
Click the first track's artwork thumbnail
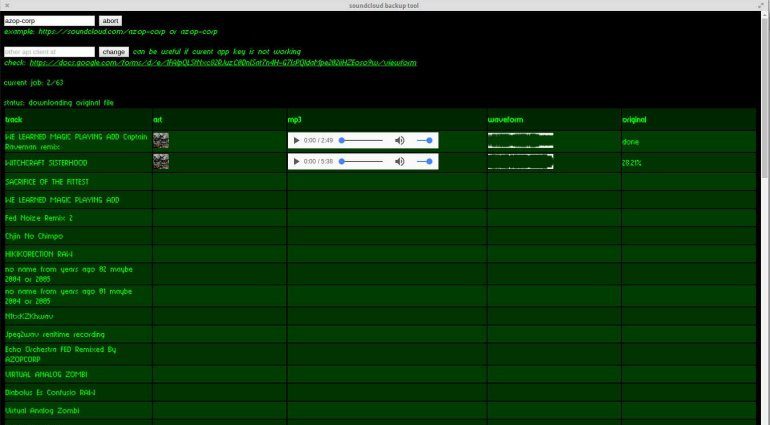pos(160,141)
